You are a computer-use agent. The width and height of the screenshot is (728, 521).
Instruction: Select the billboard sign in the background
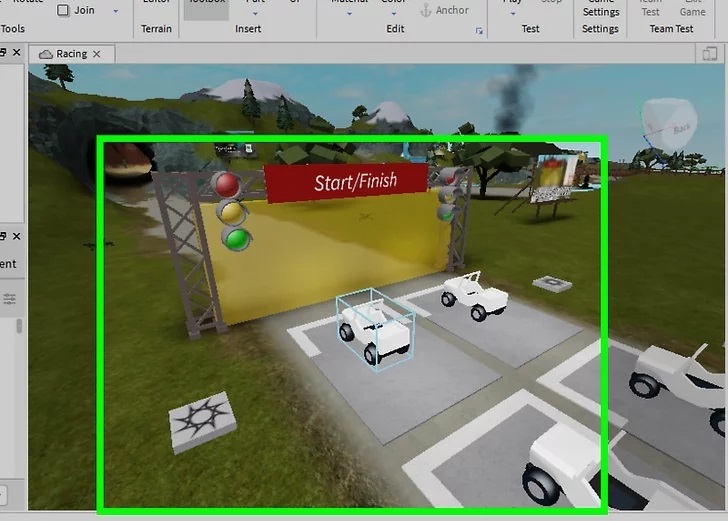tap(554, 179)
